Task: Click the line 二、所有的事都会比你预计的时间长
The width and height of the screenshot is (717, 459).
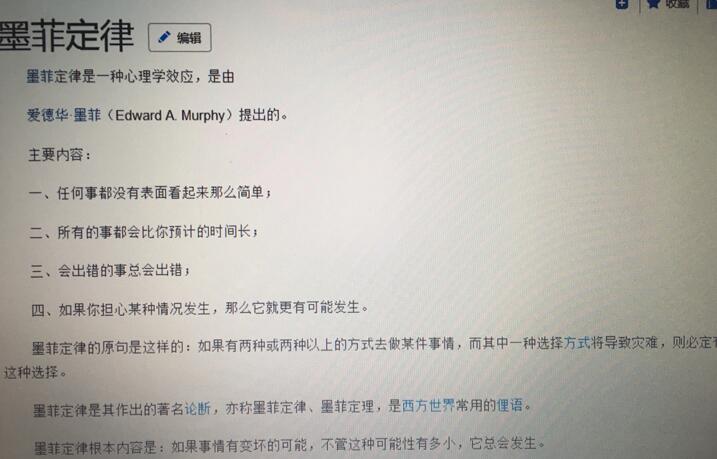Action: point(144,232)
